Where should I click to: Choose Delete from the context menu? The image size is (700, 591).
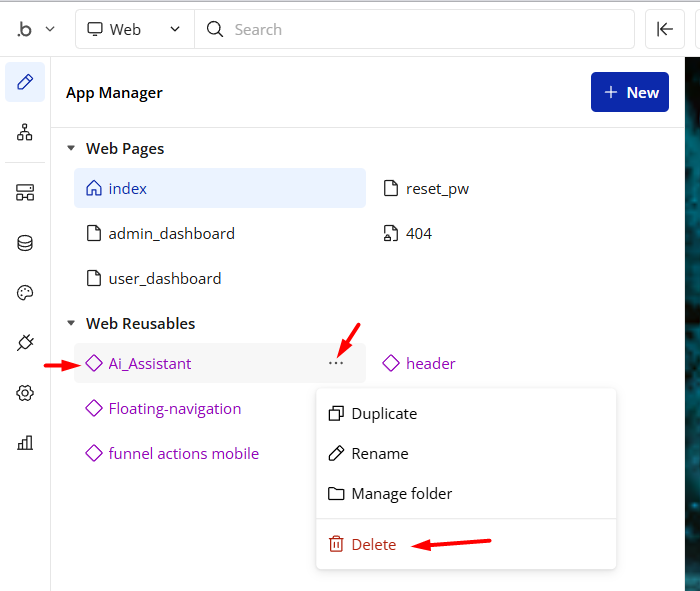[373, 545]
